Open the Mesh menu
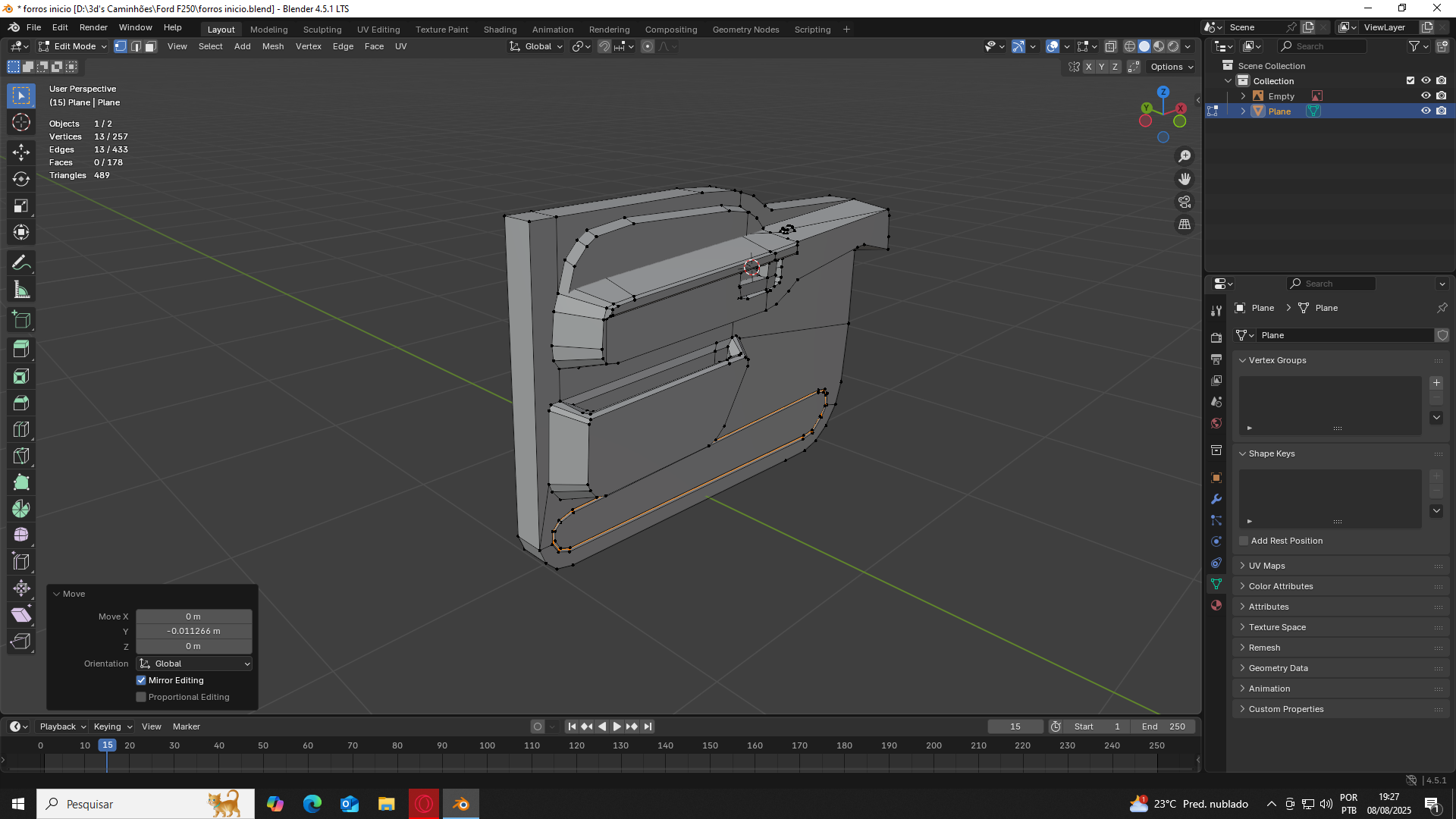1456x819 pixels. [272, 46]
